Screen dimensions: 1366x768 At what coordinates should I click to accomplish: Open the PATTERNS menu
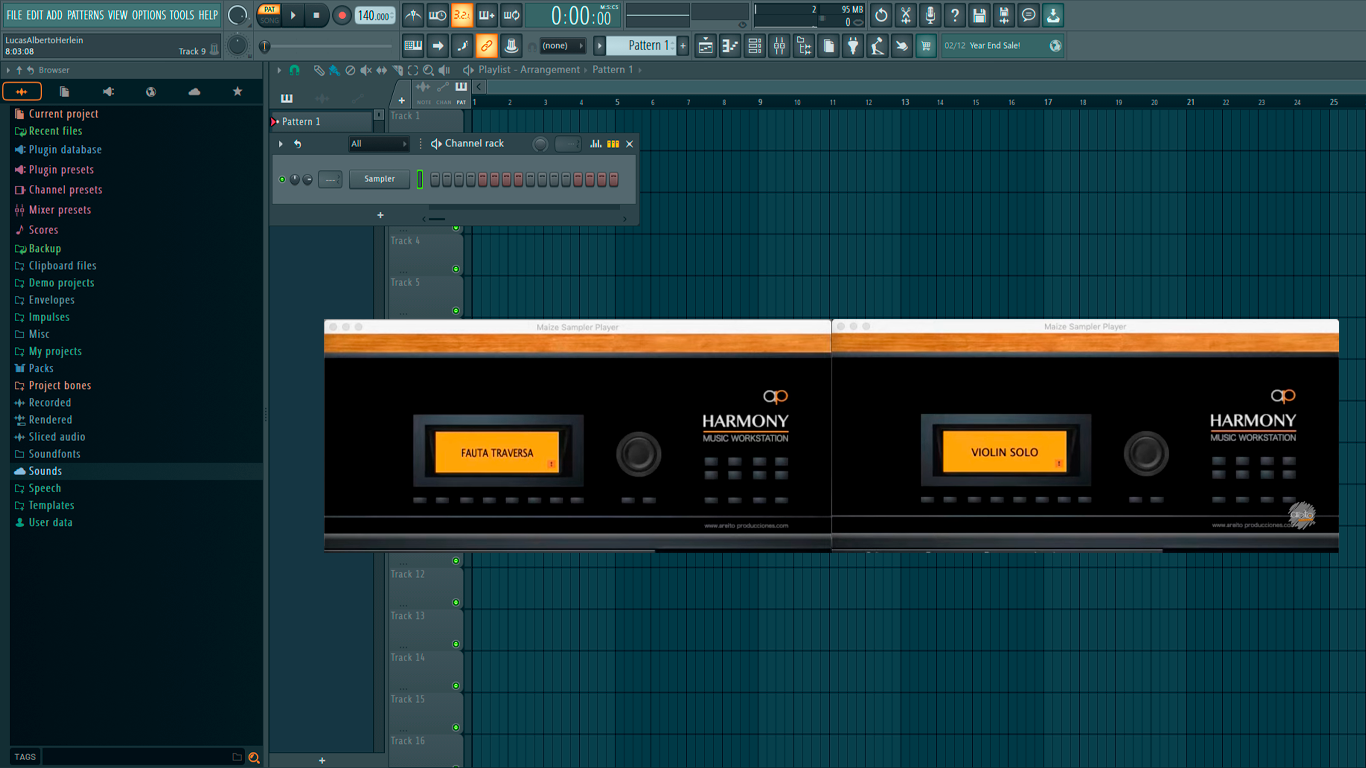(x=85, y=15)
